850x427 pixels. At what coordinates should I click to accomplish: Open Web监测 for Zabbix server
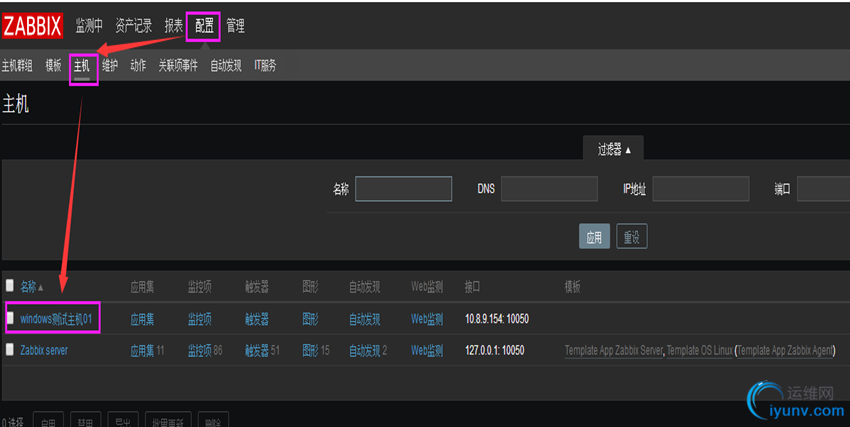point(427,351)
